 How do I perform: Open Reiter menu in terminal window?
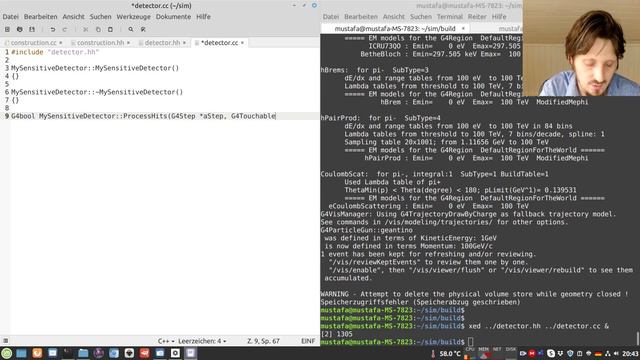(477, 17)
